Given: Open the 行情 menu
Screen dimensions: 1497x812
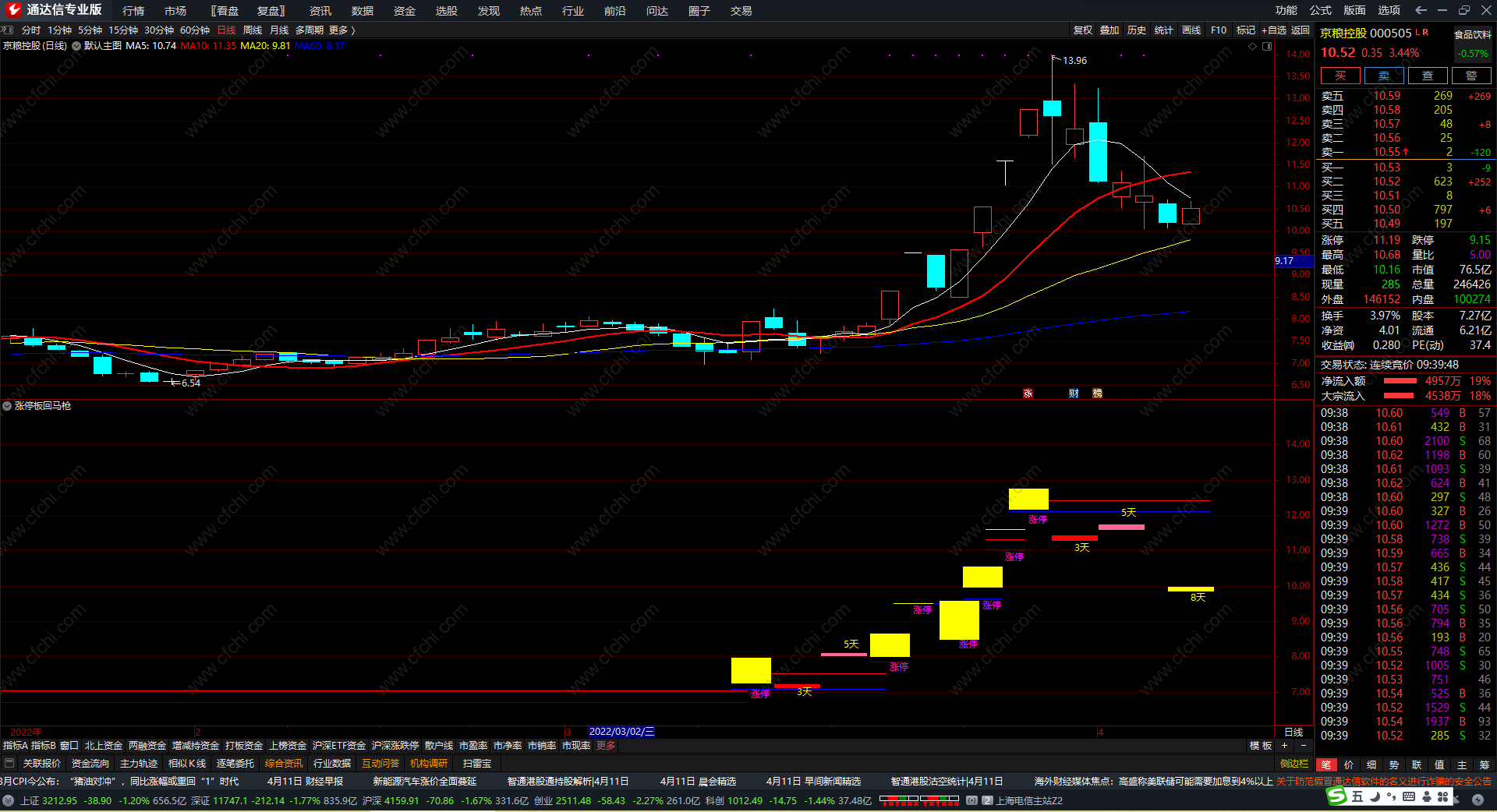Looking at the screenshot, I should 133,11.
